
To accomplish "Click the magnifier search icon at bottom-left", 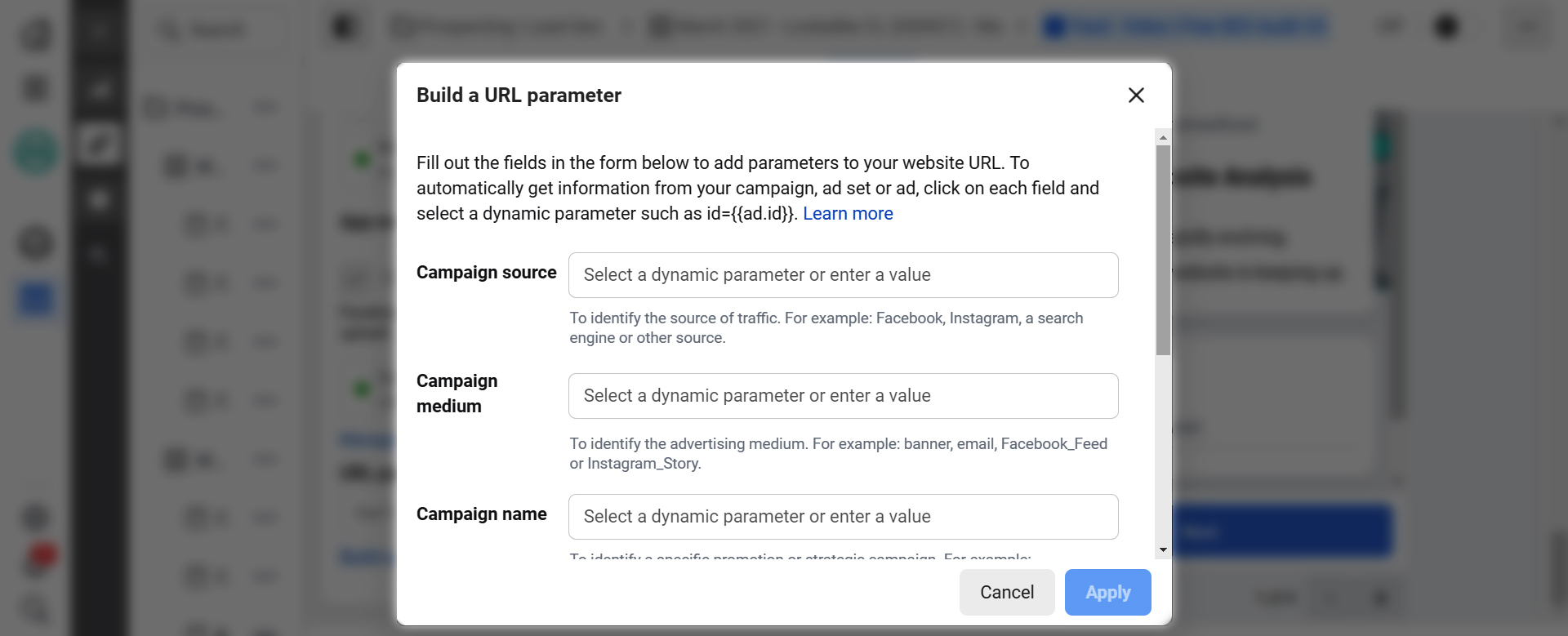I will (x=35, y=609).
